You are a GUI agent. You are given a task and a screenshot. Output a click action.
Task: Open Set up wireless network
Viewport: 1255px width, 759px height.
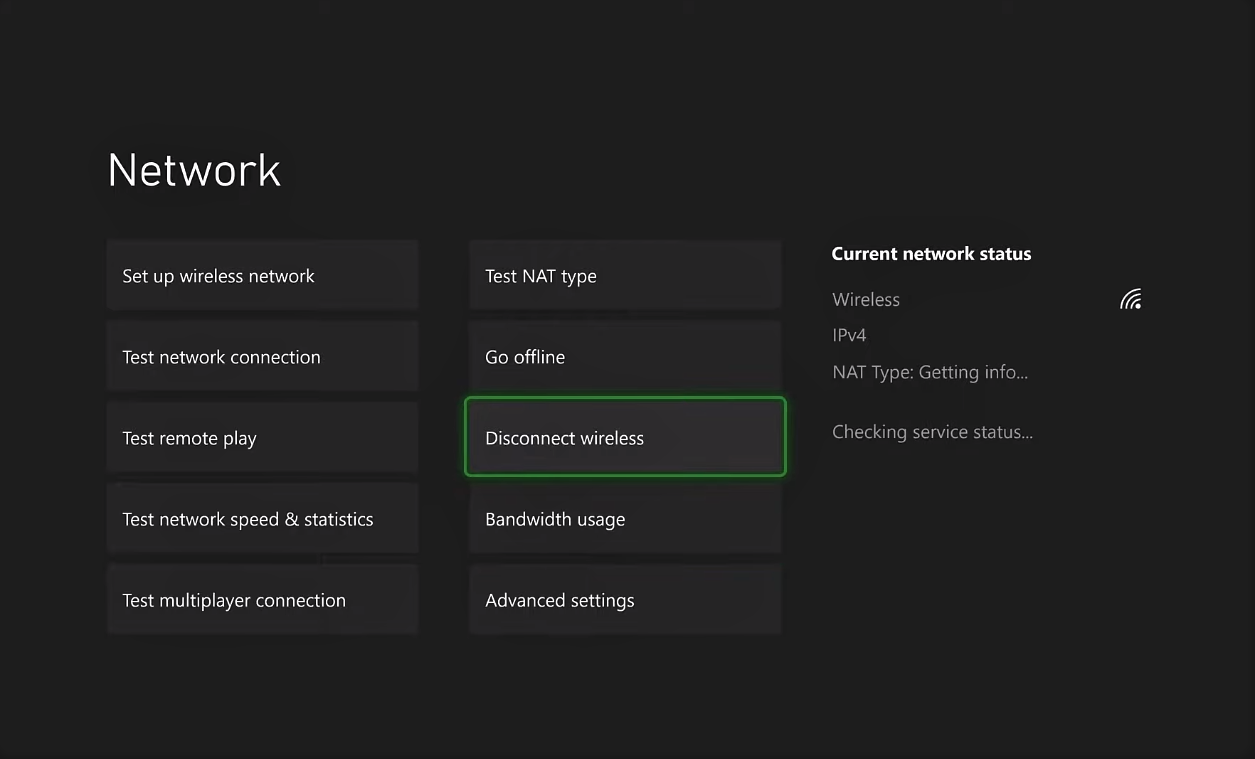(x=262, y=276)
